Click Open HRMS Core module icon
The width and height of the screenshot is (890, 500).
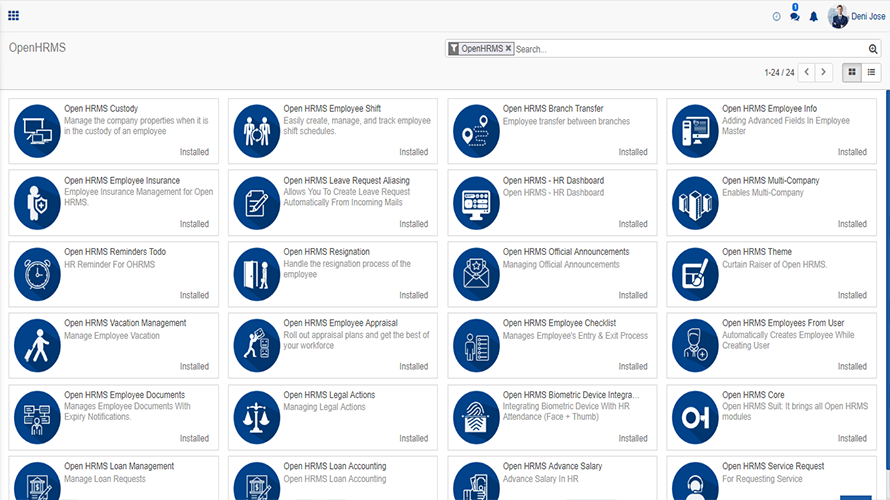click(x=695, y=417)
